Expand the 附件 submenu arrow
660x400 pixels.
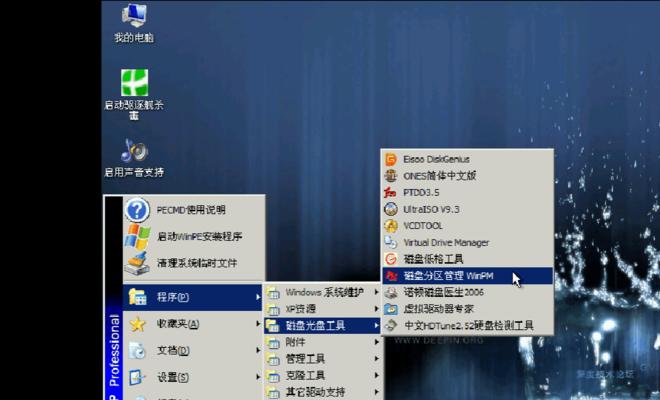376,342
